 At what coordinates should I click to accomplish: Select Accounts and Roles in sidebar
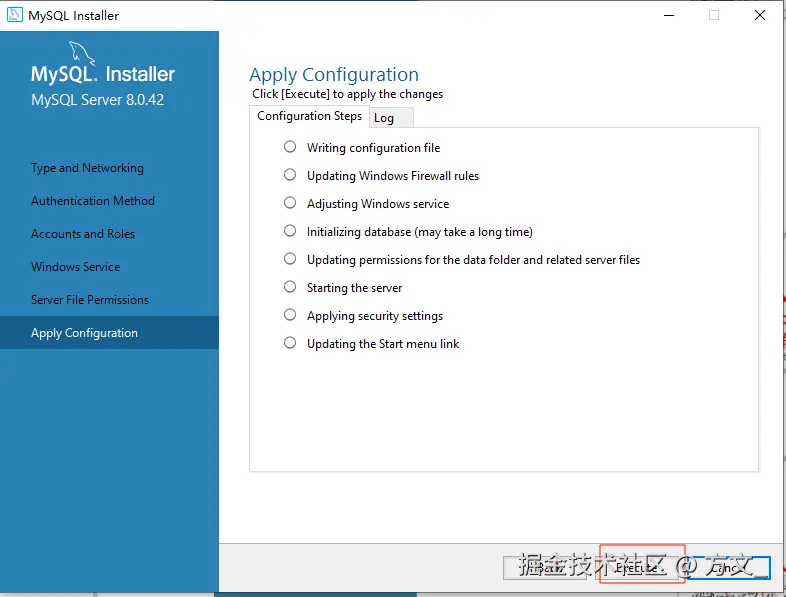(x=83, y=234)
